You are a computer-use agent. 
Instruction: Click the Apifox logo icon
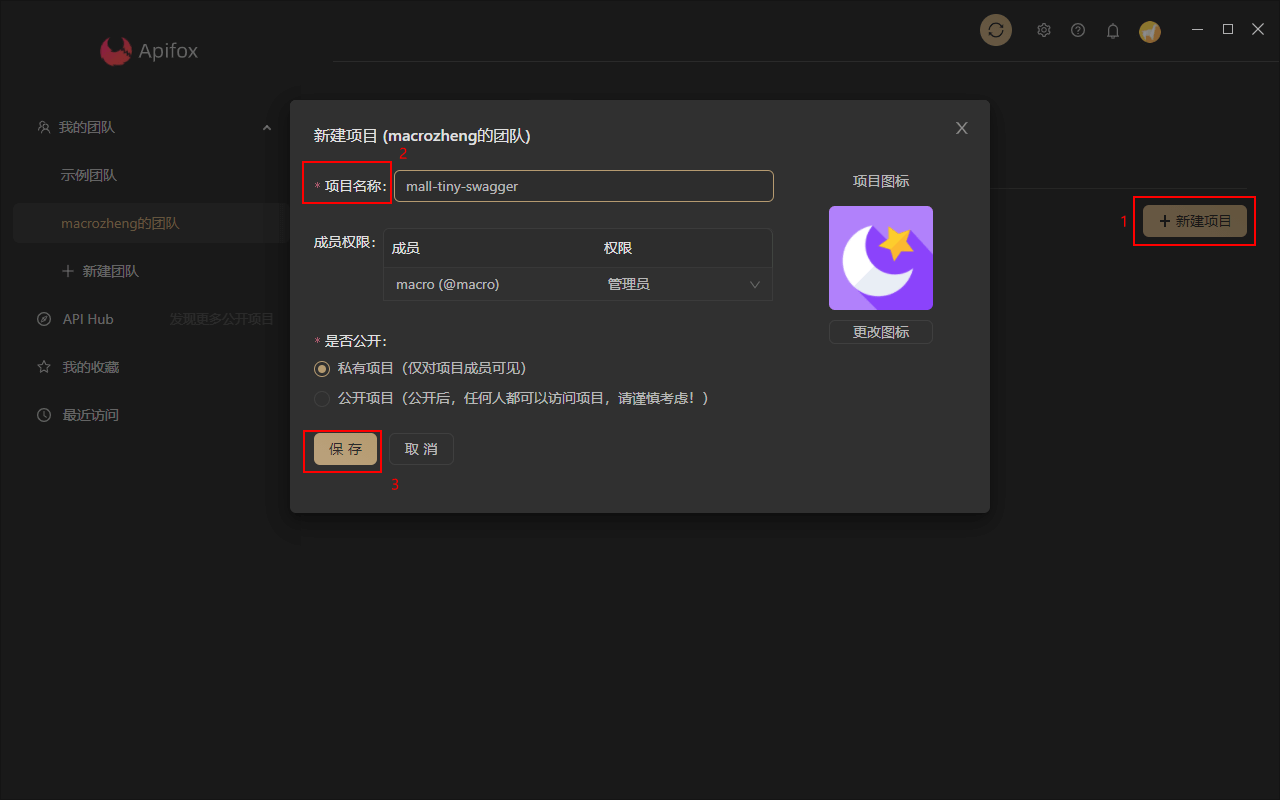click(116, 51)
